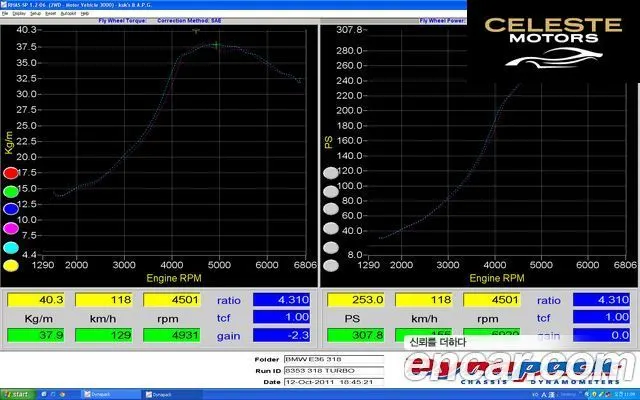Select the yellow 253.0 PS power value

tap(356, 300)
